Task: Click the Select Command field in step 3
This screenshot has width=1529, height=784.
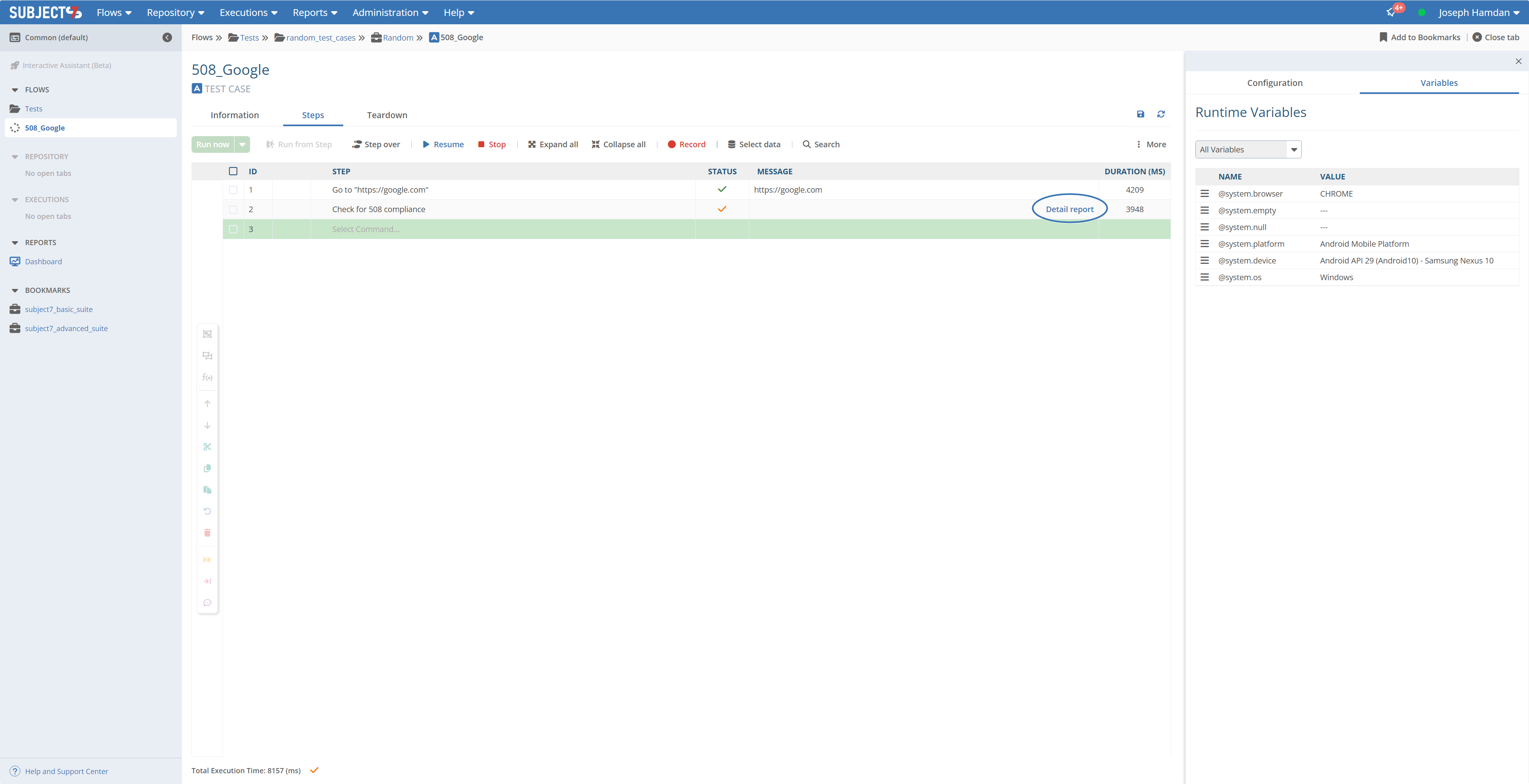Action: pyautogui.click(x=366, y=230)
